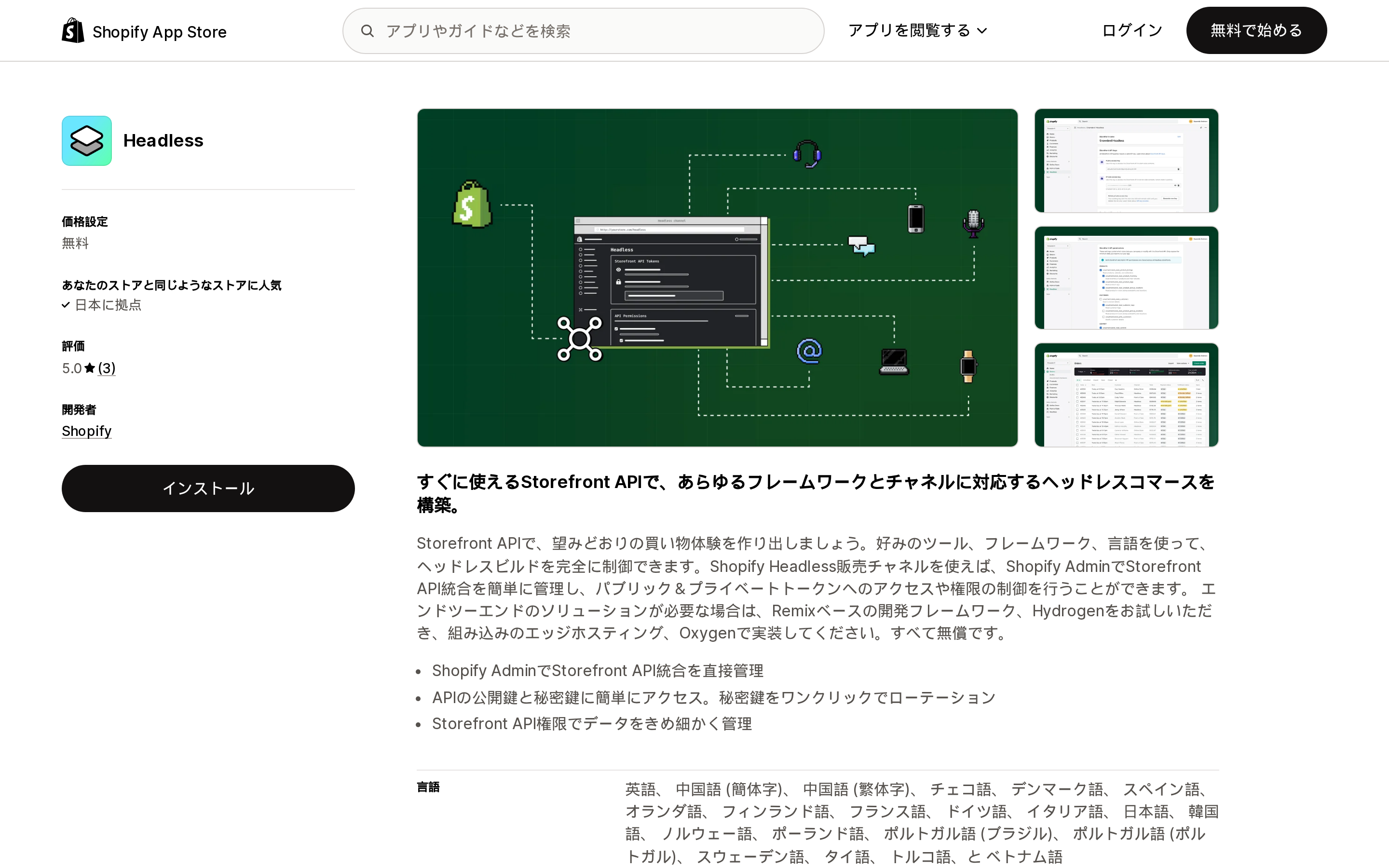
Task: Open the second screenshot thumbnail showing API permissions
Action: point(1126,278)
